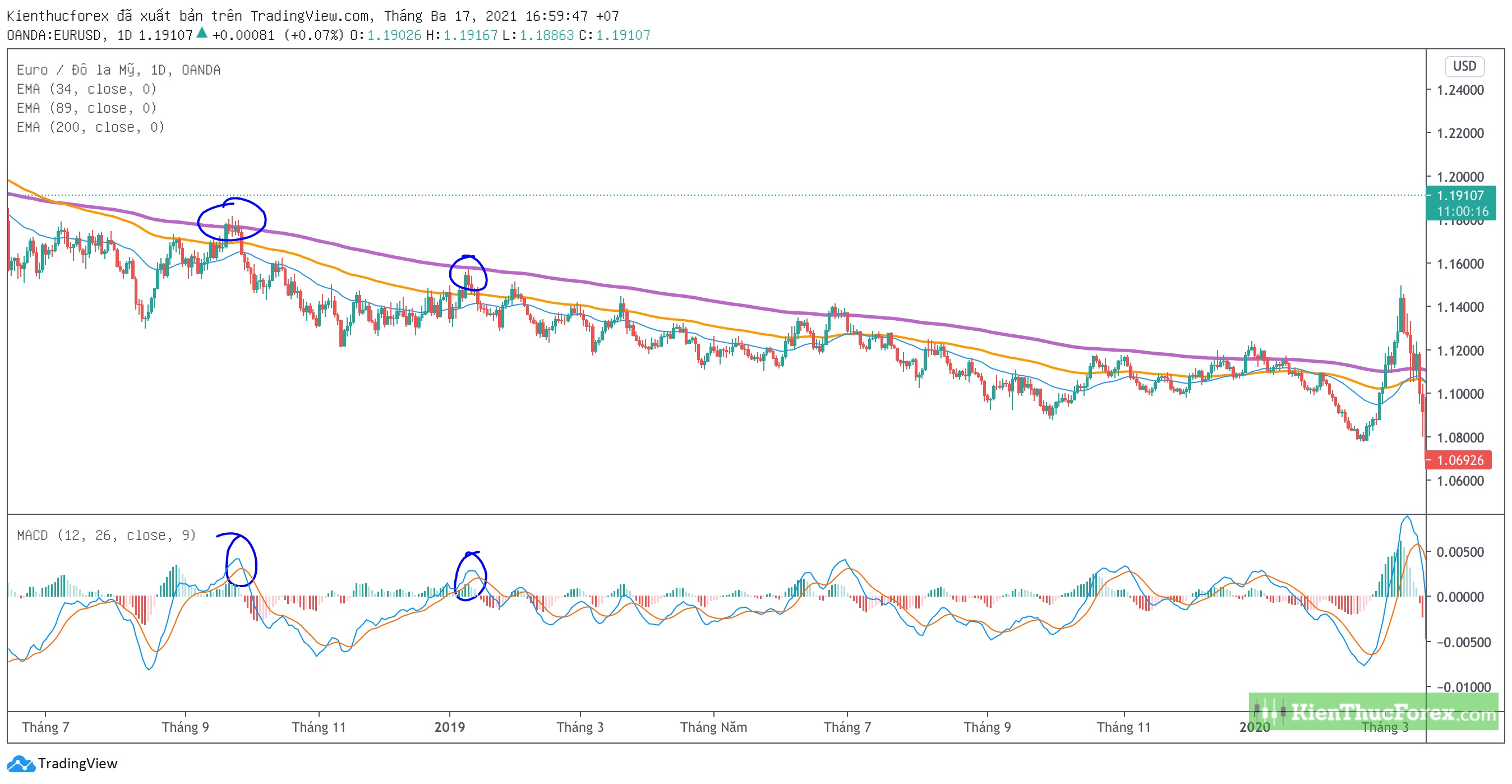This screenshot has height=784, width=1512.
Task: Click the TradingView text link at the bottom
Action: click(77, 763)
